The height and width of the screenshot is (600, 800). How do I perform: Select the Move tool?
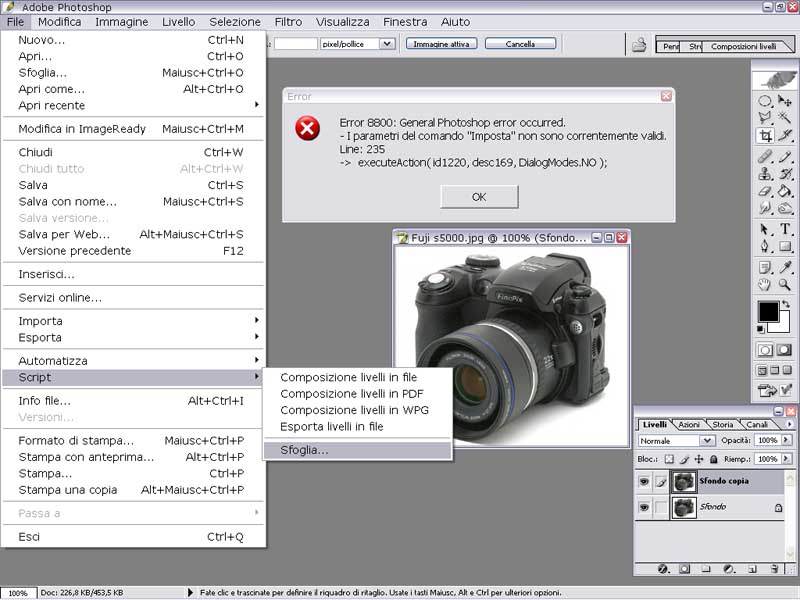785,101
